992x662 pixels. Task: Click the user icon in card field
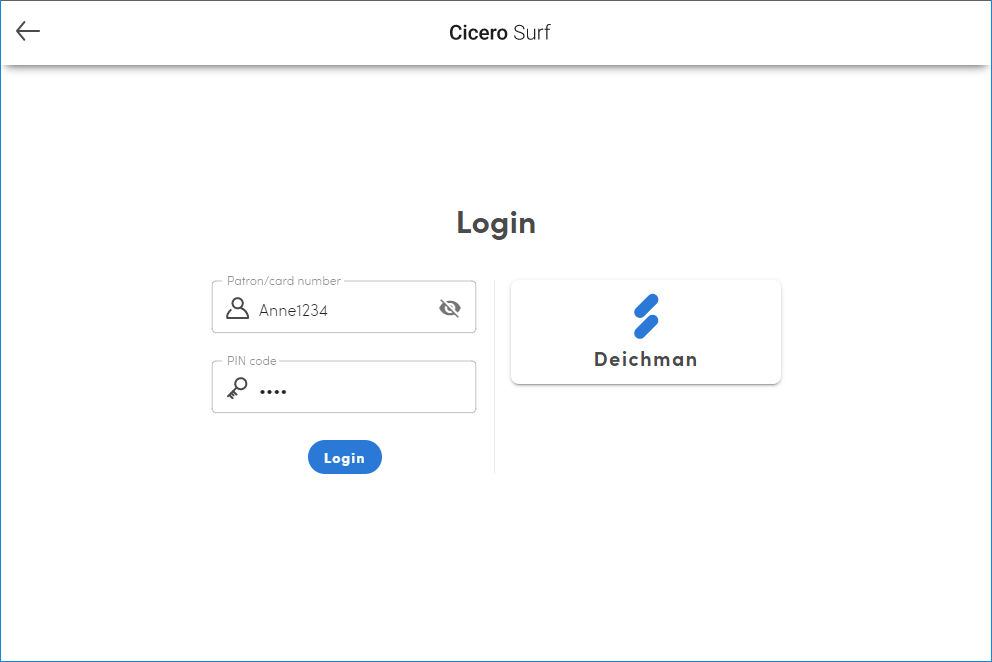237,308
